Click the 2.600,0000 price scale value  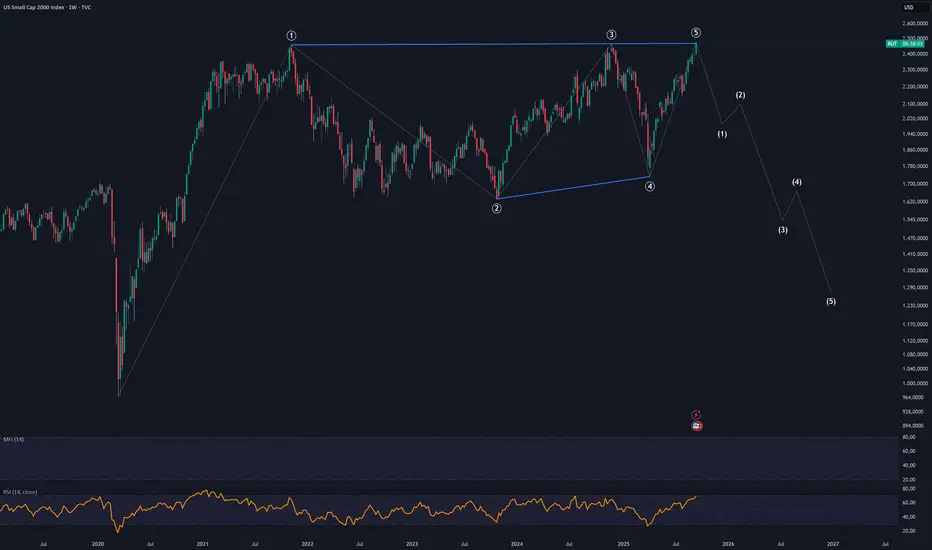click(x=915, y=23)
